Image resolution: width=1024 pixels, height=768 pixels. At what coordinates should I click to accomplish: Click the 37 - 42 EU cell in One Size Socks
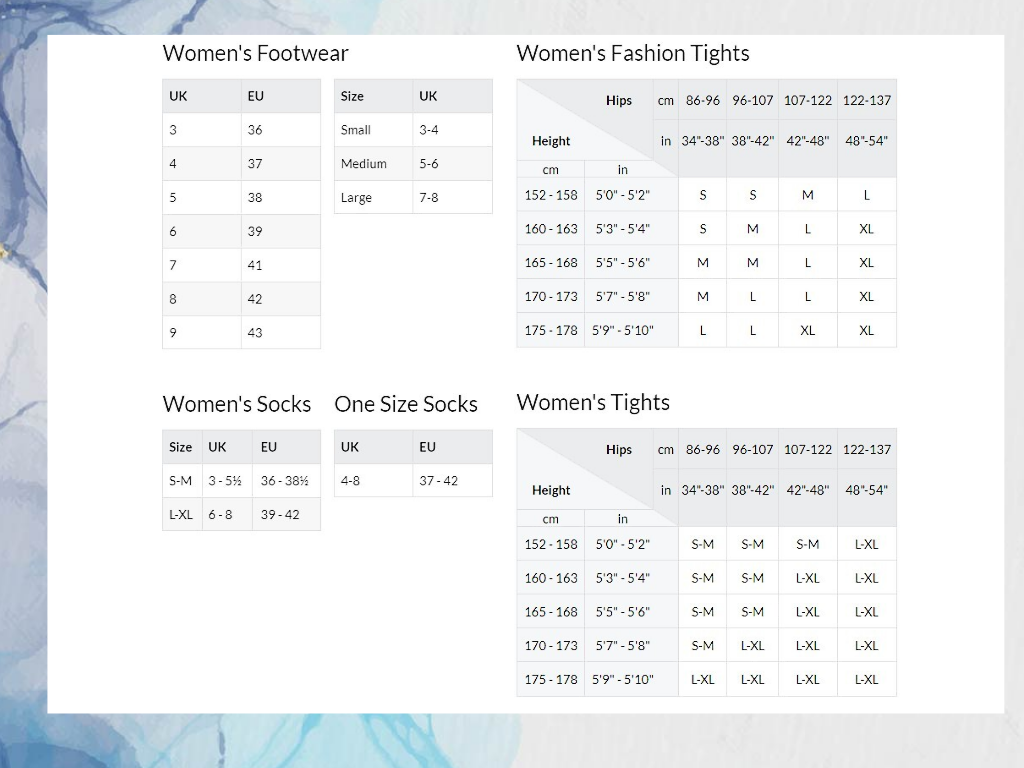438,481
